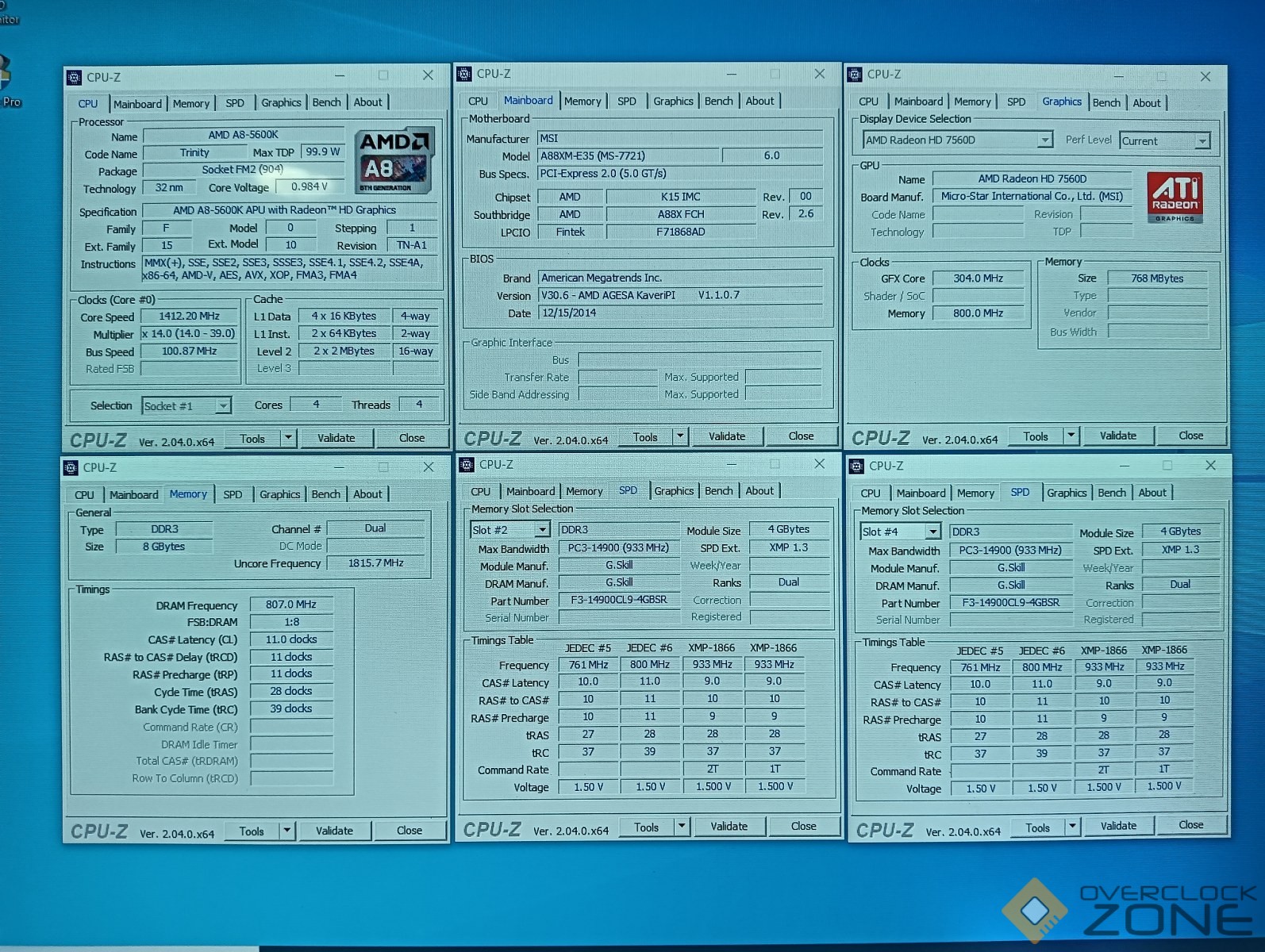Click the Bank Cycle Time value 39 clocks
The width and height of the screenshot is (1265, 952).
291,708
